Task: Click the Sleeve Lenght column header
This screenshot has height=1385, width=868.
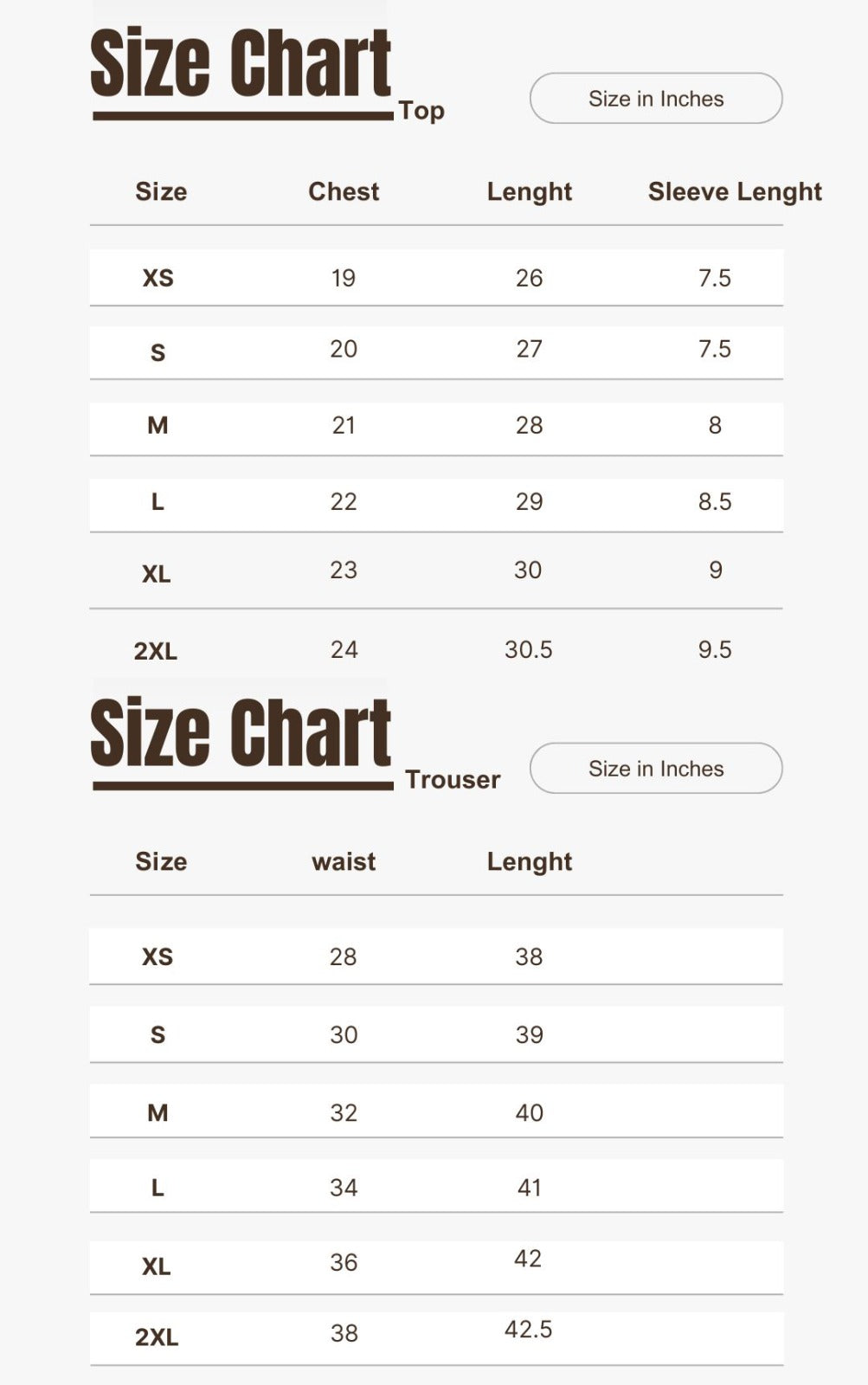Action: [x=735, y=191]
